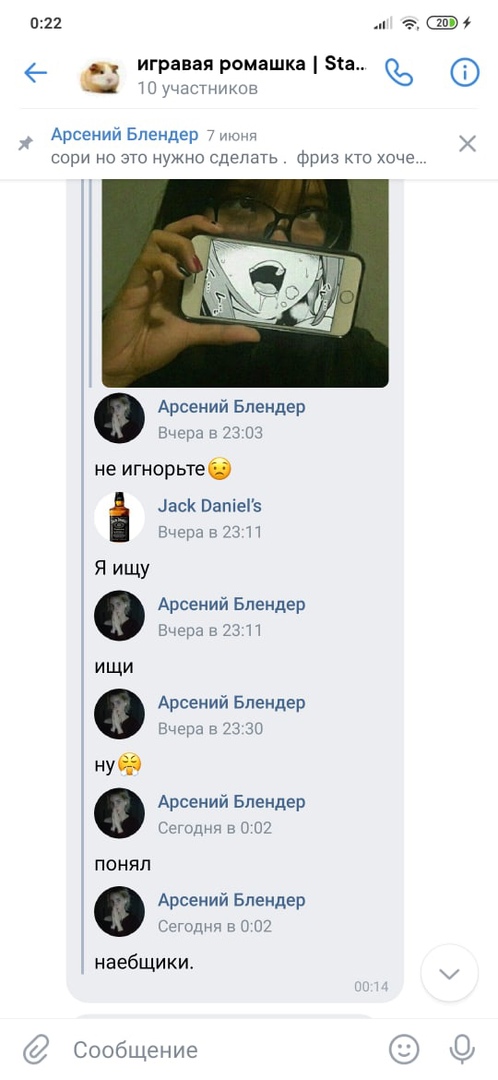Dismiss the pinned message with X
Image resolution: width=498 pixels, height=1080 pixels.
point(468,143)
